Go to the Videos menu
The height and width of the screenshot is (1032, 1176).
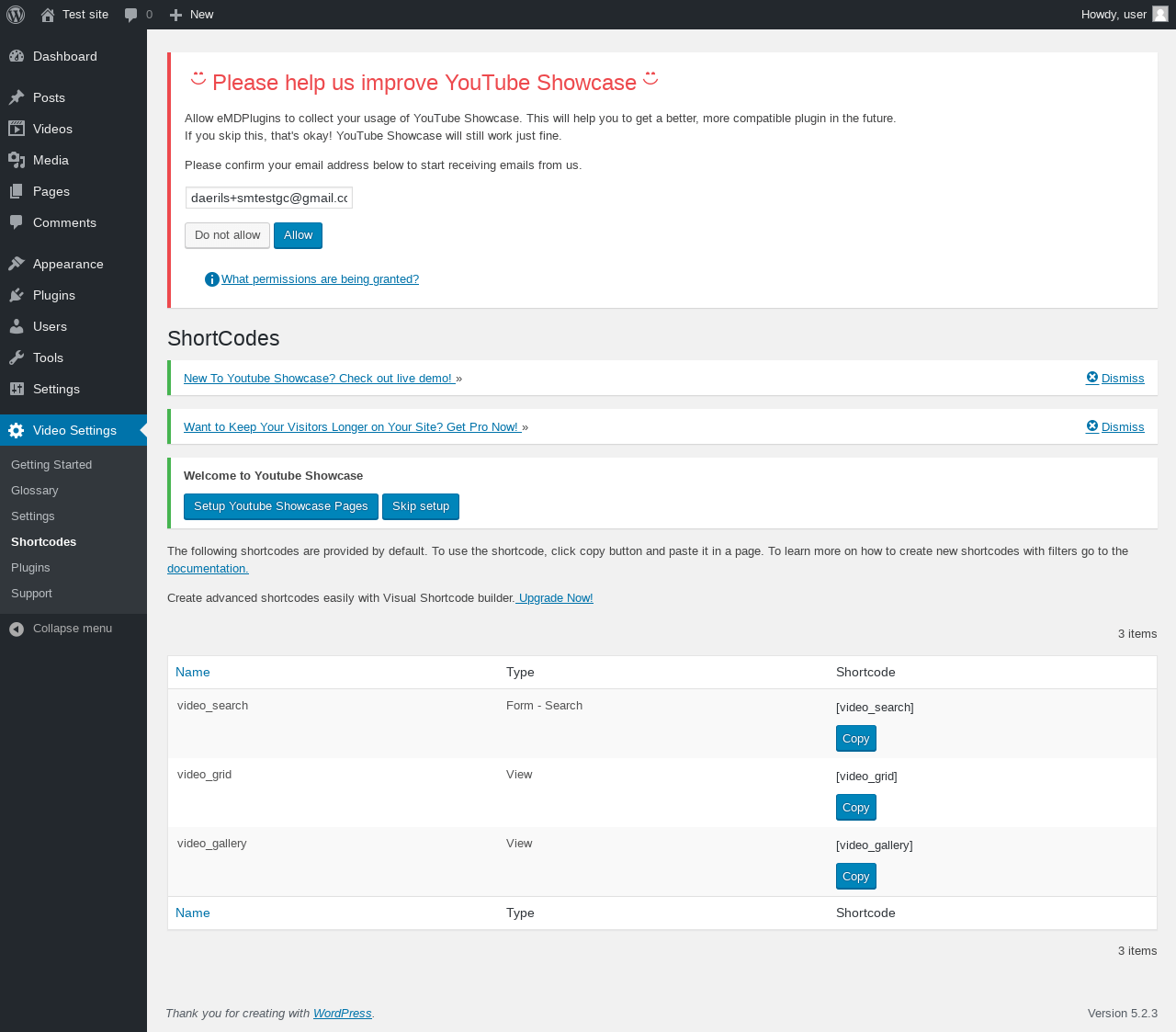tap(52, 129)
